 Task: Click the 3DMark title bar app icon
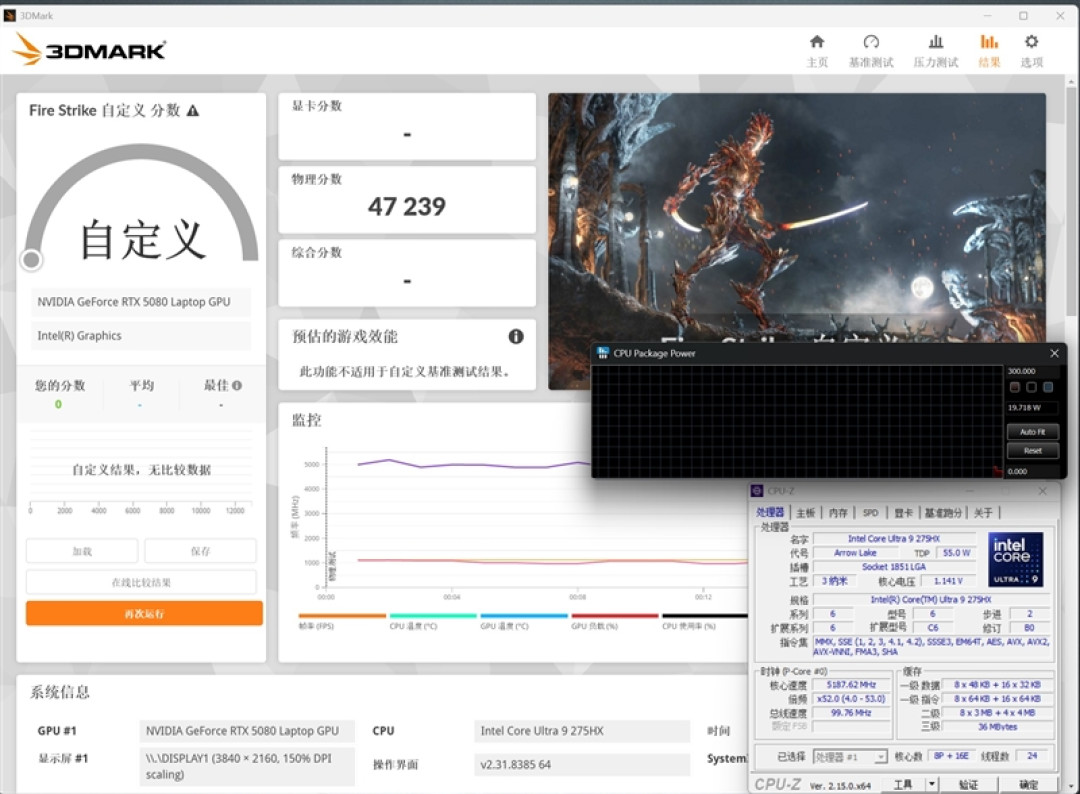(x=10, y=15)
